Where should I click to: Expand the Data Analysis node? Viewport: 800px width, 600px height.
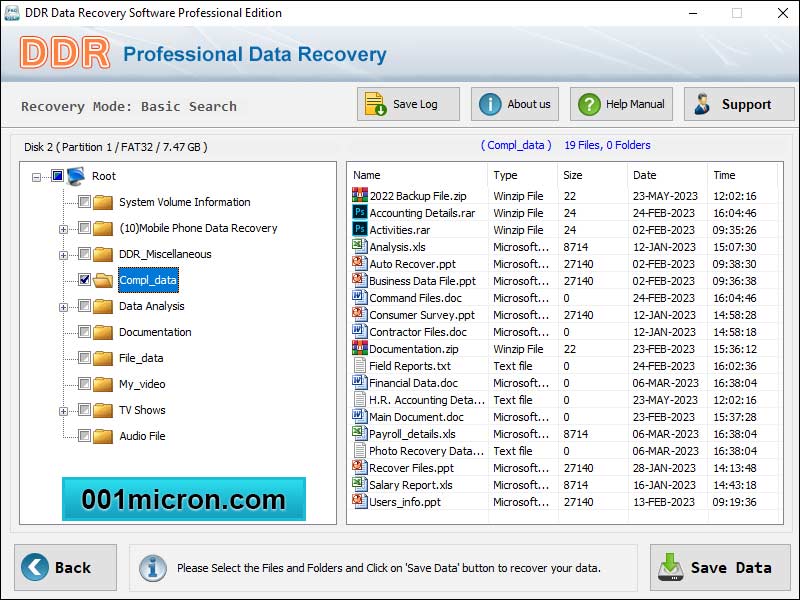[x=62, y=306]
